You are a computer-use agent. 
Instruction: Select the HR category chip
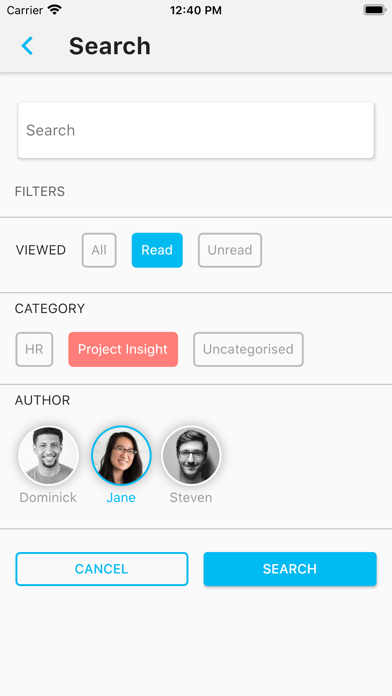[x=34, y=349]
